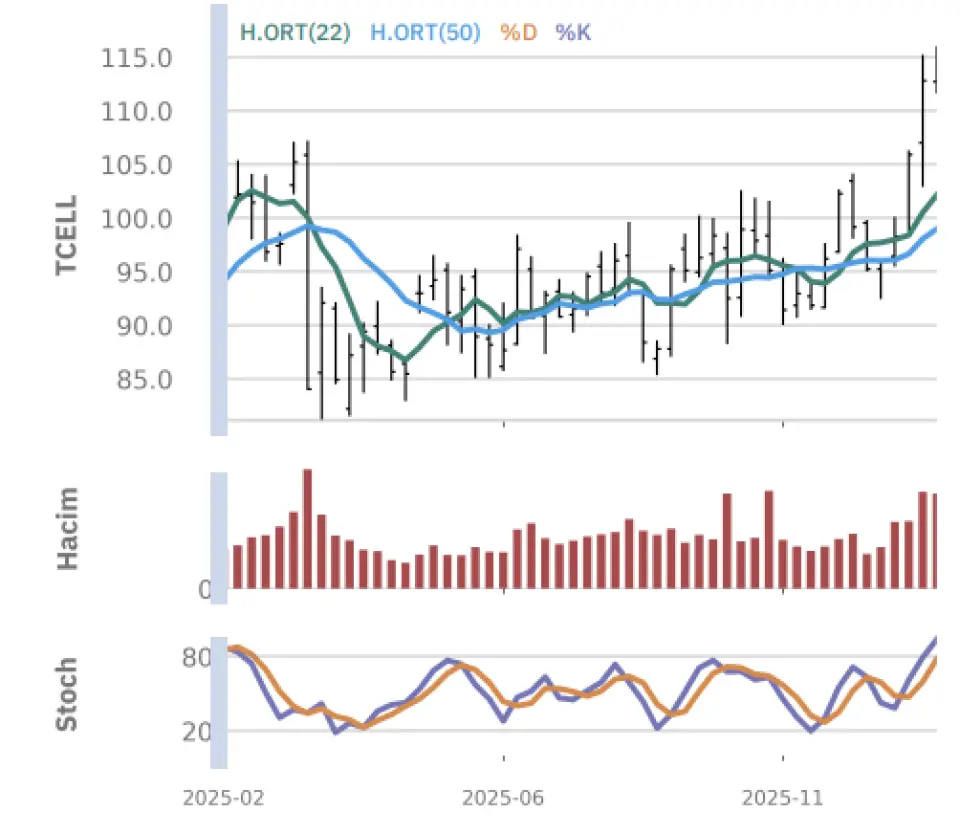
Task: Select the 2025-11 date label
Action: coord(783,799)
